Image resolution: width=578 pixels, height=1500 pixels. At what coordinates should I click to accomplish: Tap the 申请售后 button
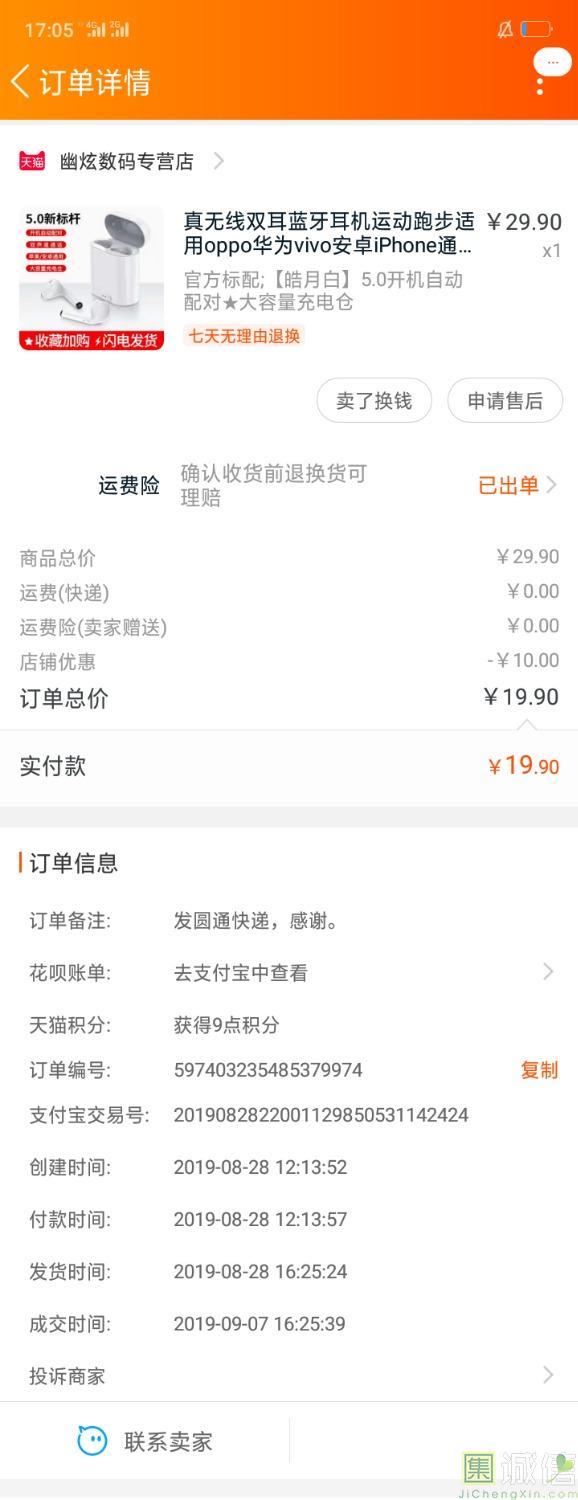tap(505, 401)
